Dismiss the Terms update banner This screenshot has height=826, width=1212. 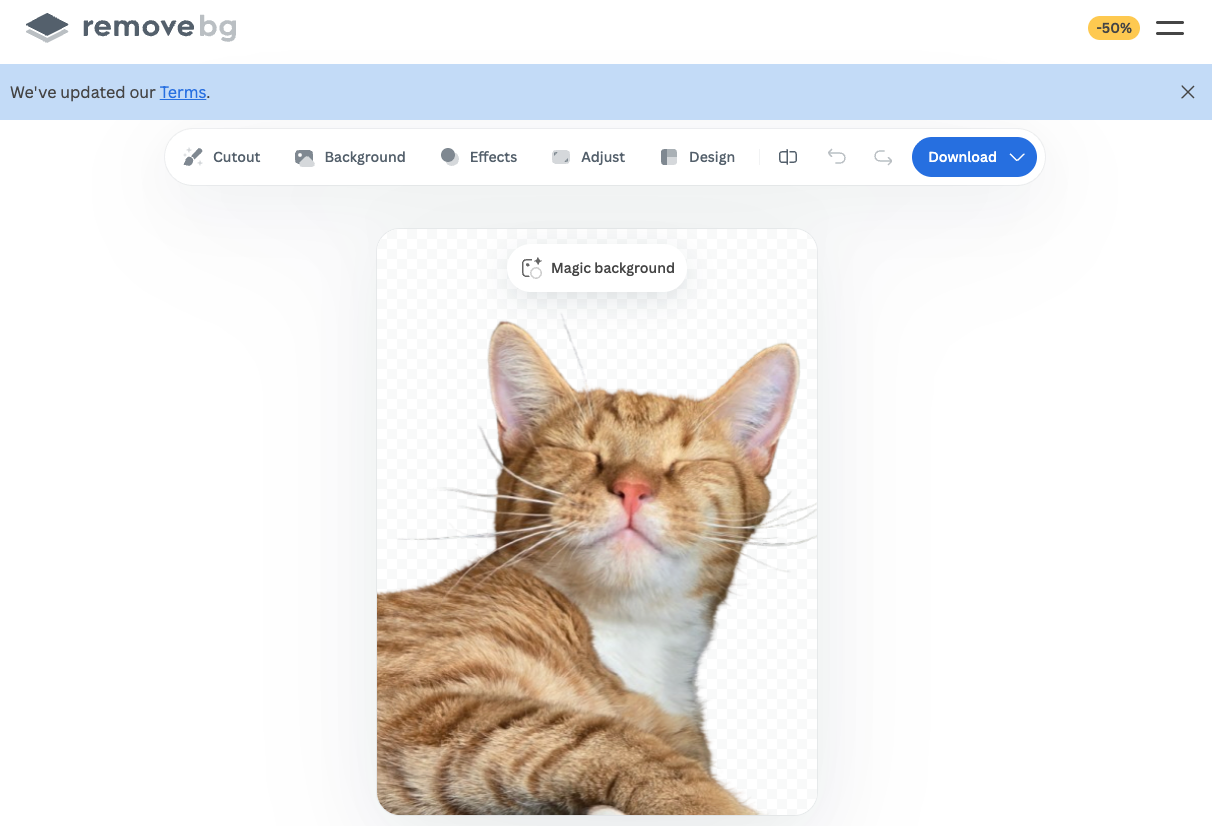click(1187, 92)
